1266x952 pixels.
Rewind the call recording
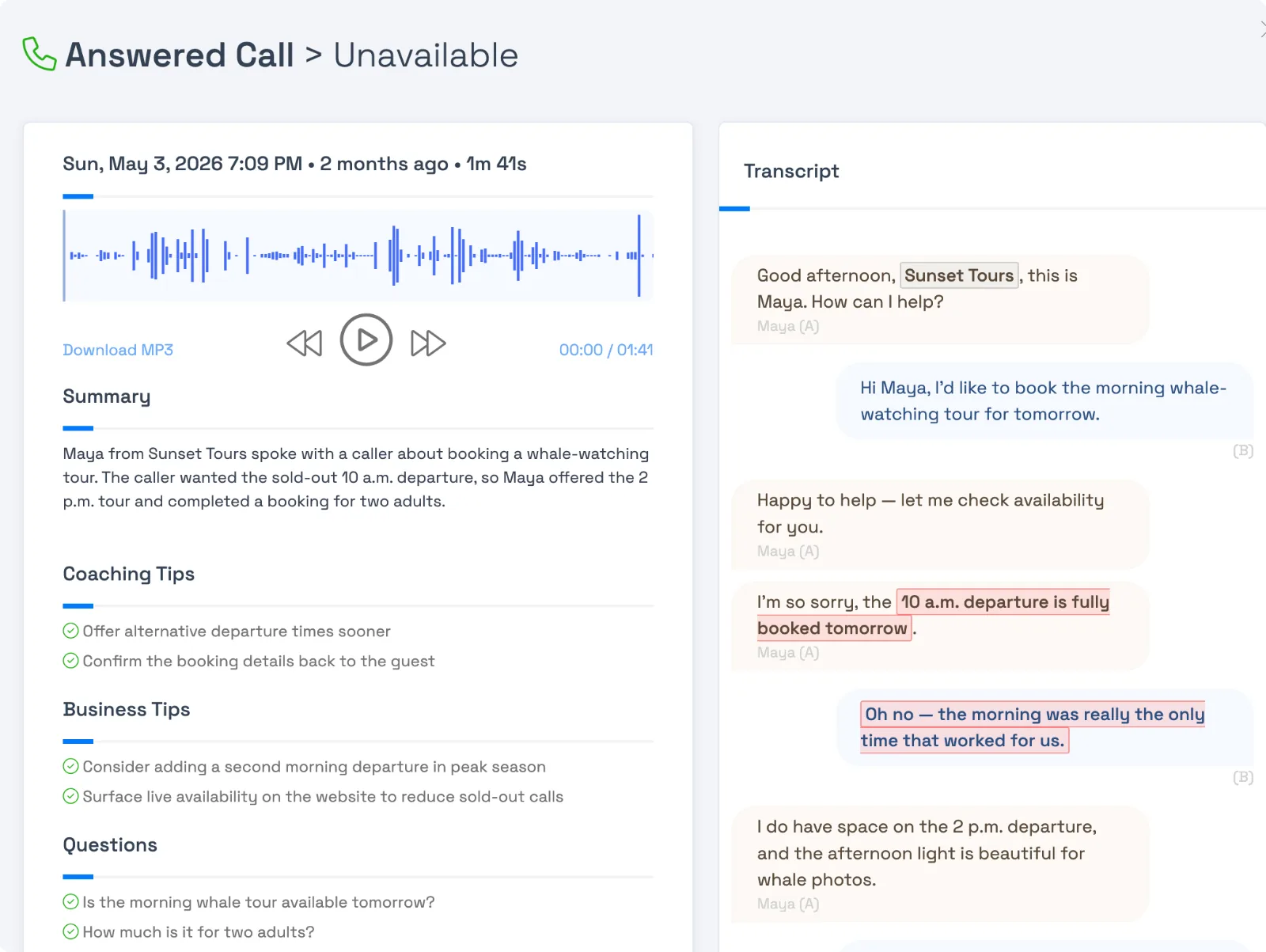[x=305, y=343]
